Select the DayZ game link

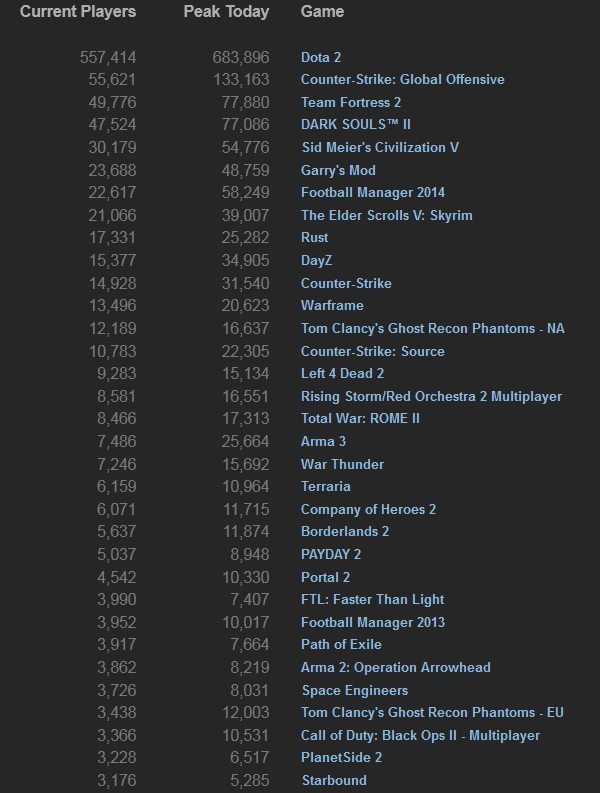pos(318,260)
